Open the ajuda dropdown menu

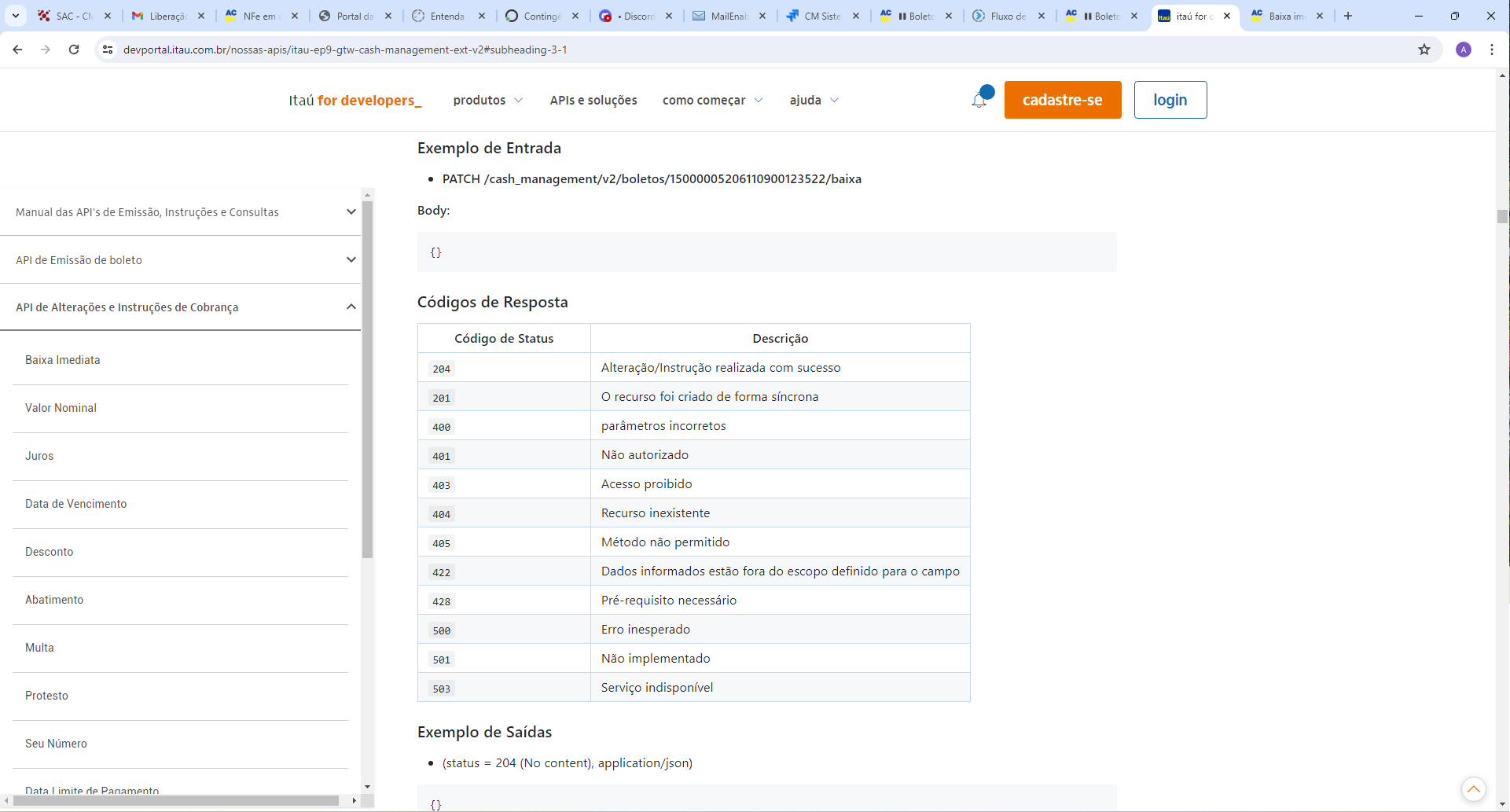(x=814, y=100)
